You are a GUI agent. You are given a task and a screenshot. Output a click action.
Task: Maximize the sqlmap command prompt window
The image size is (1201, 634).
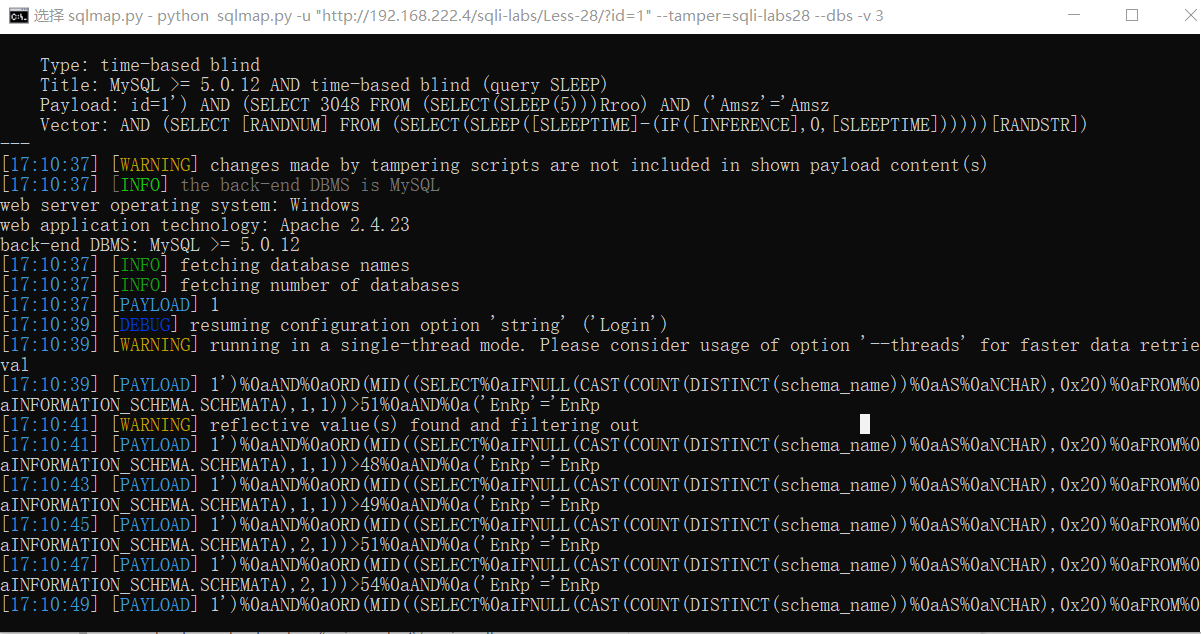pos(1131,15)
